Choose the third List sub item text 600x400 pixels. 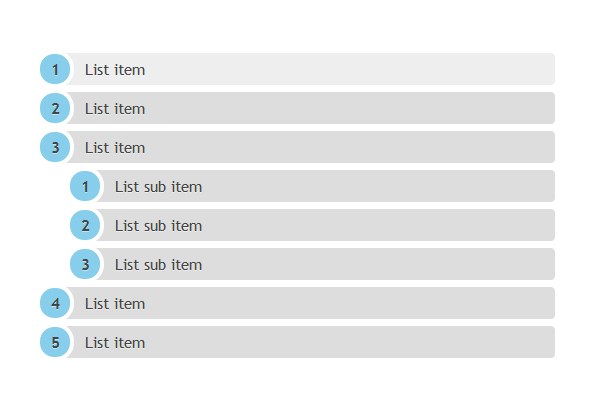point(158,265)
